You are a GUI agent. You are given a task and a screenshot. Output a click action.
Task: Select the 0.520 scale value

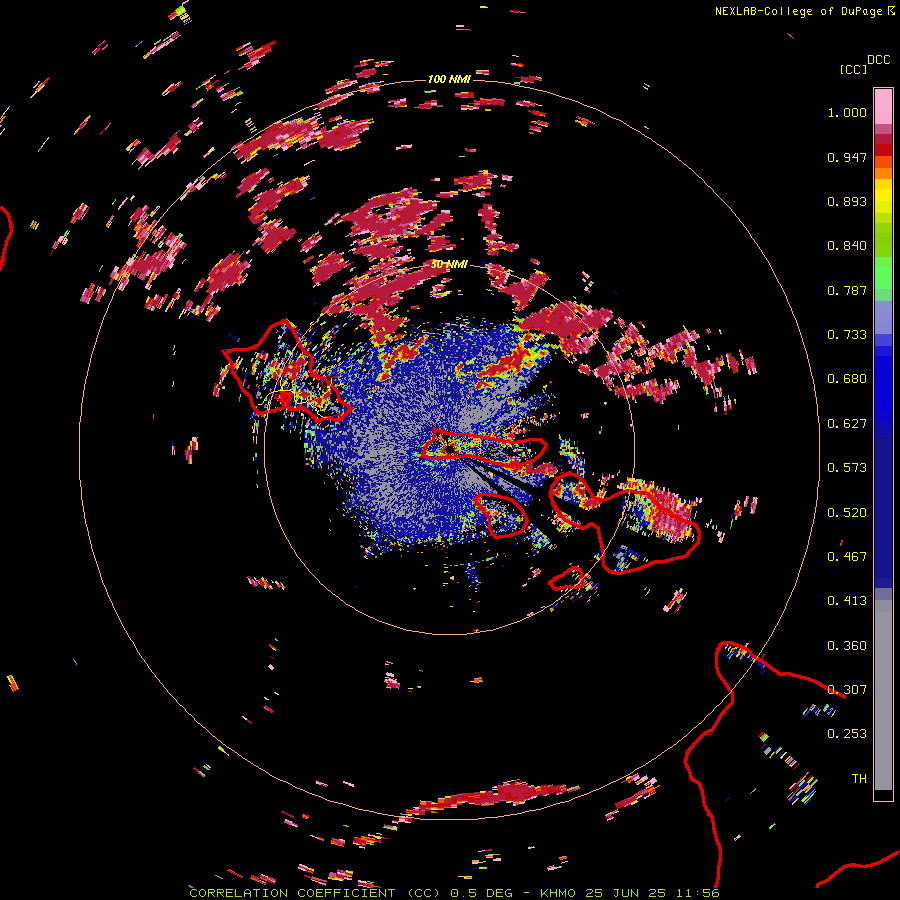tap(847, 512)
